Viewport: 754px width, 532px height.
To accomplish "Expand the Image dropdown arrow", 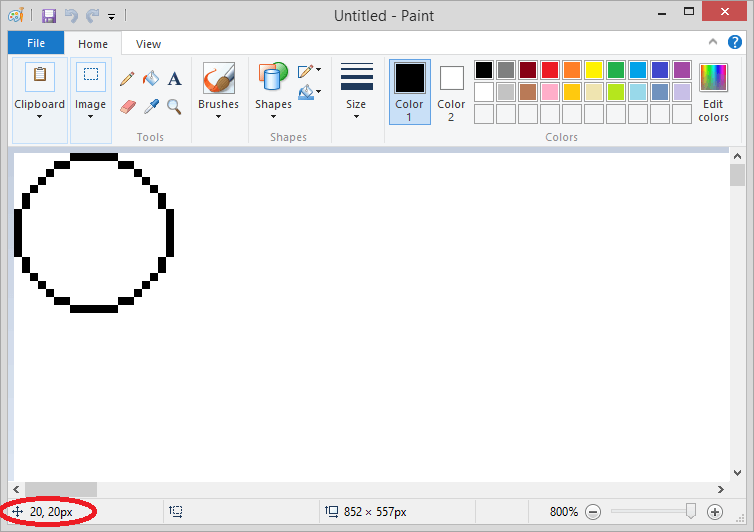I will (x=90, y=116).
